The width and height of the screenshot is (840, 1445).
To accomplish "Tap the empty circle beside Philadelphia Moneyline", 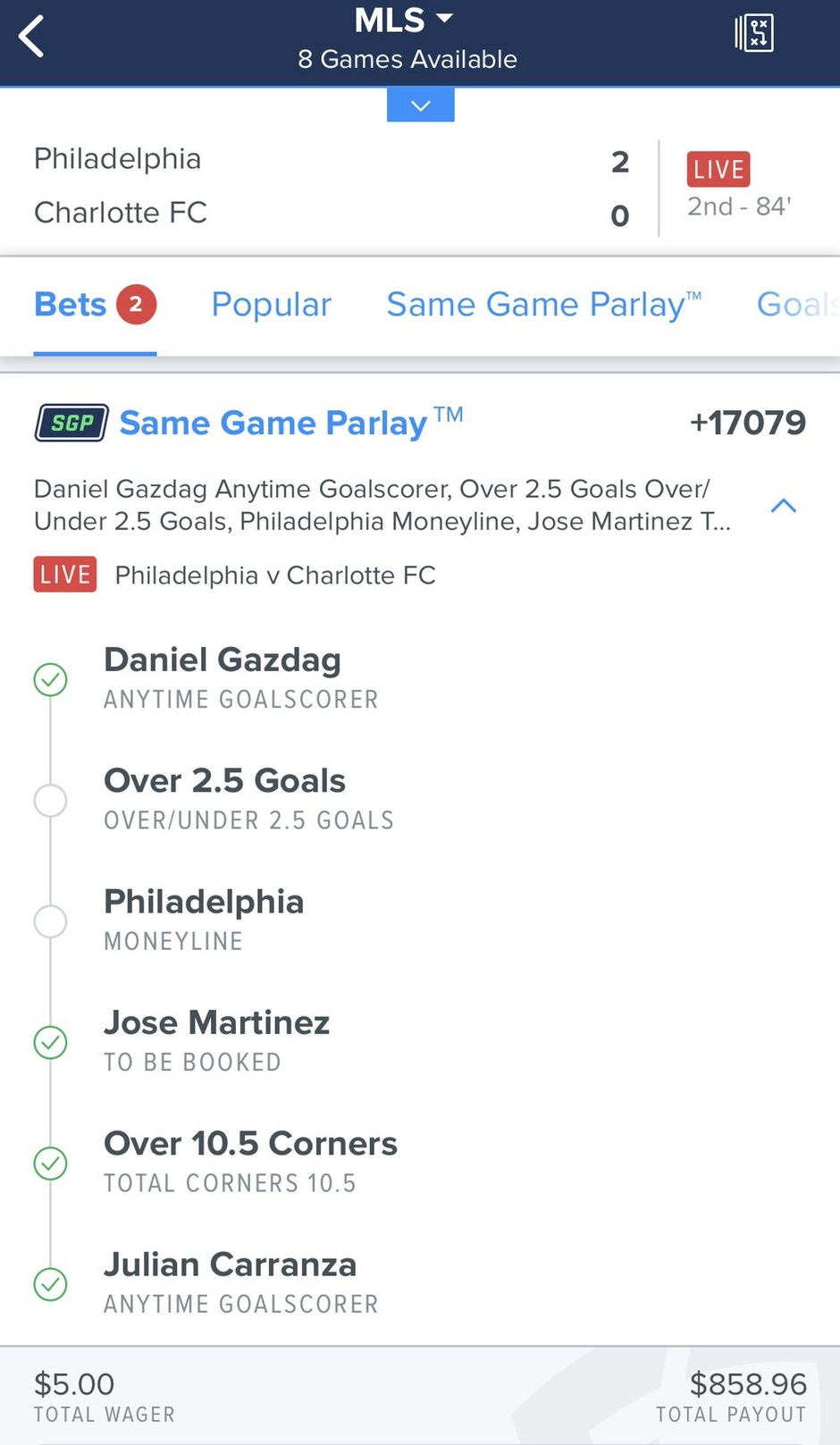I will (50, 921).
